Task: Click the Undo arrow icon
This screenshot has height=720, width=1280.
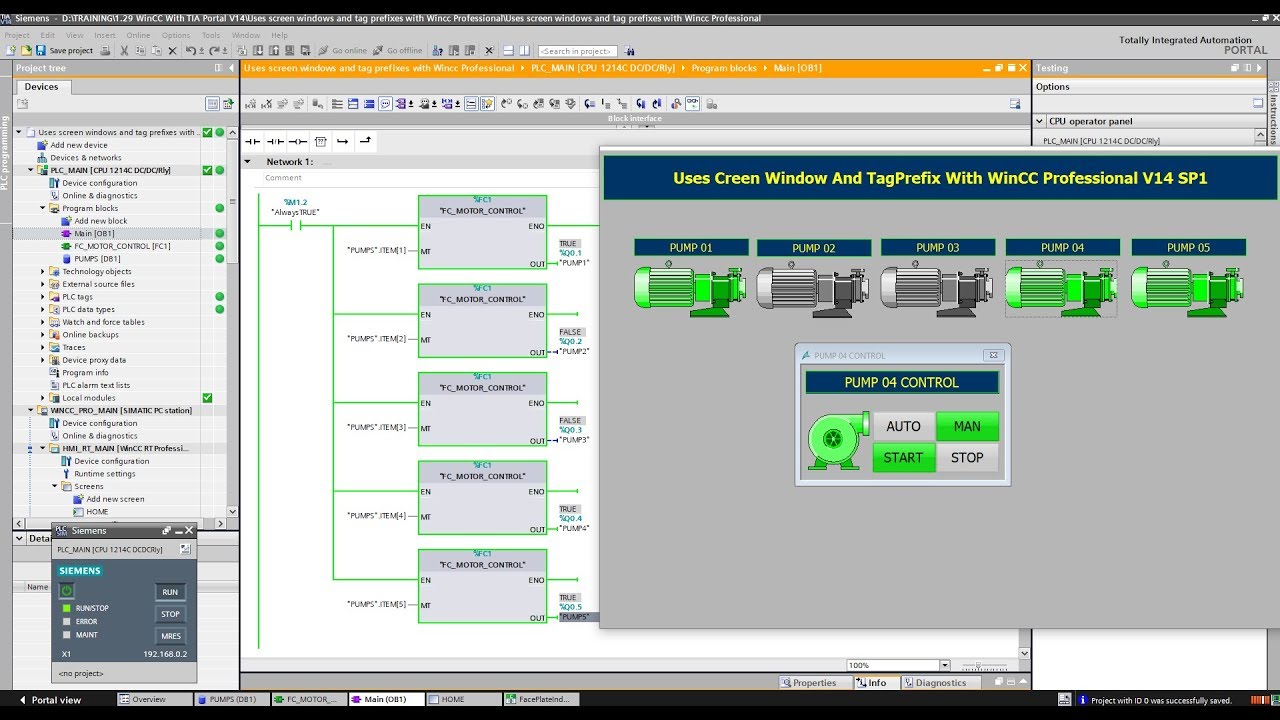Action: [192, 50]
